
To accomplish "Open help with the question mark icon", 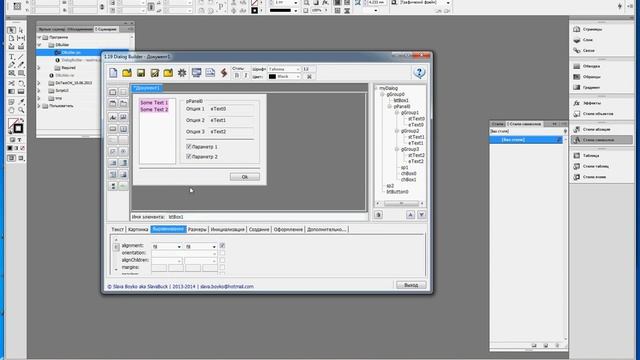I will tap(419, 73).
